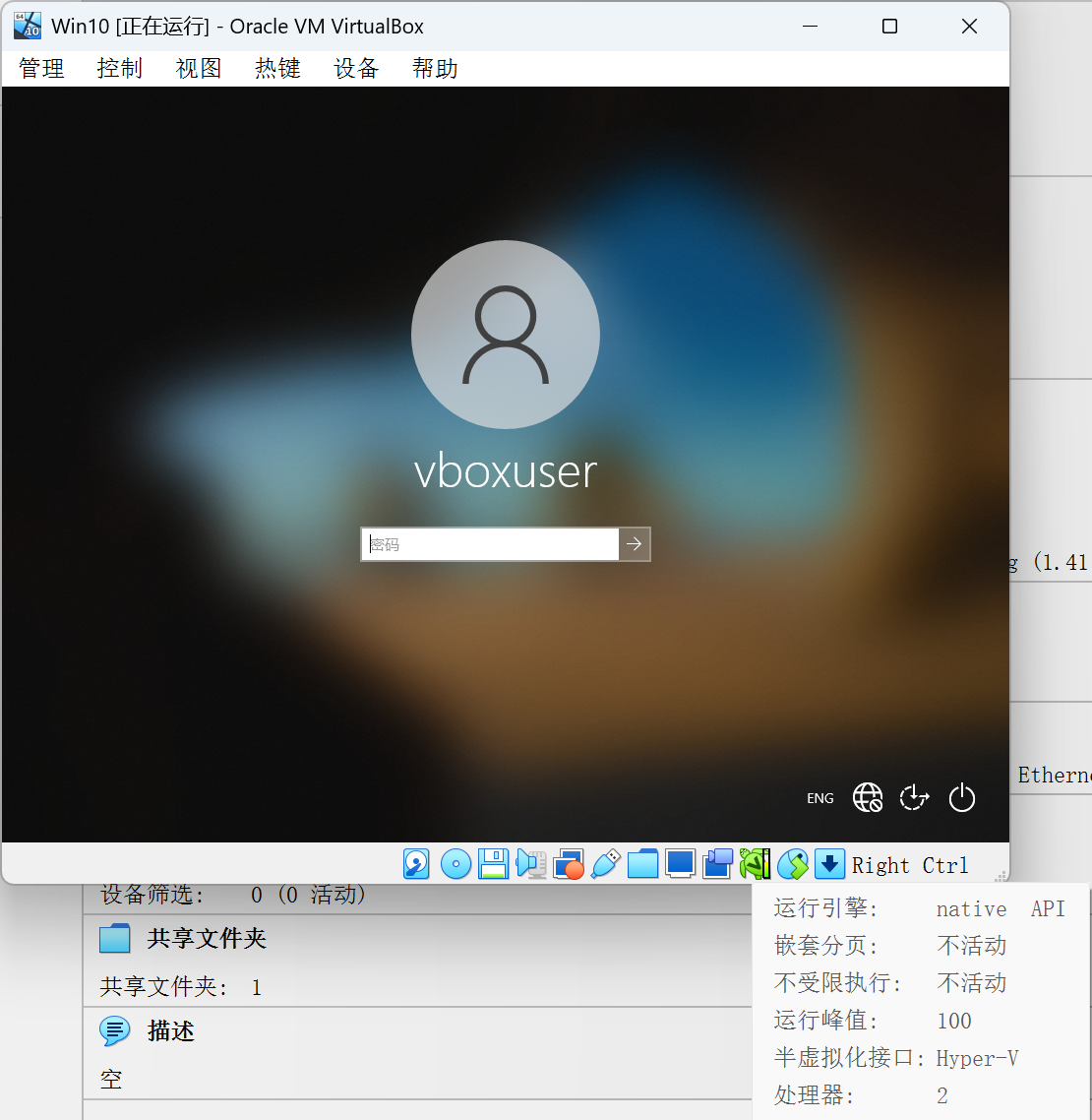Open the ENG language selector

click(x=819, y=797)
